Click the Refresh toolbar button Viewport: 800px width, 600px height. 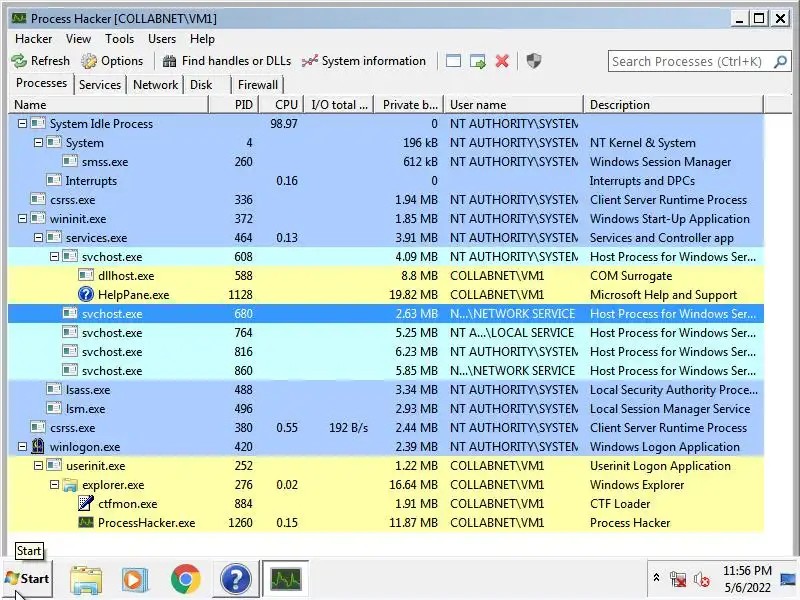41,61
